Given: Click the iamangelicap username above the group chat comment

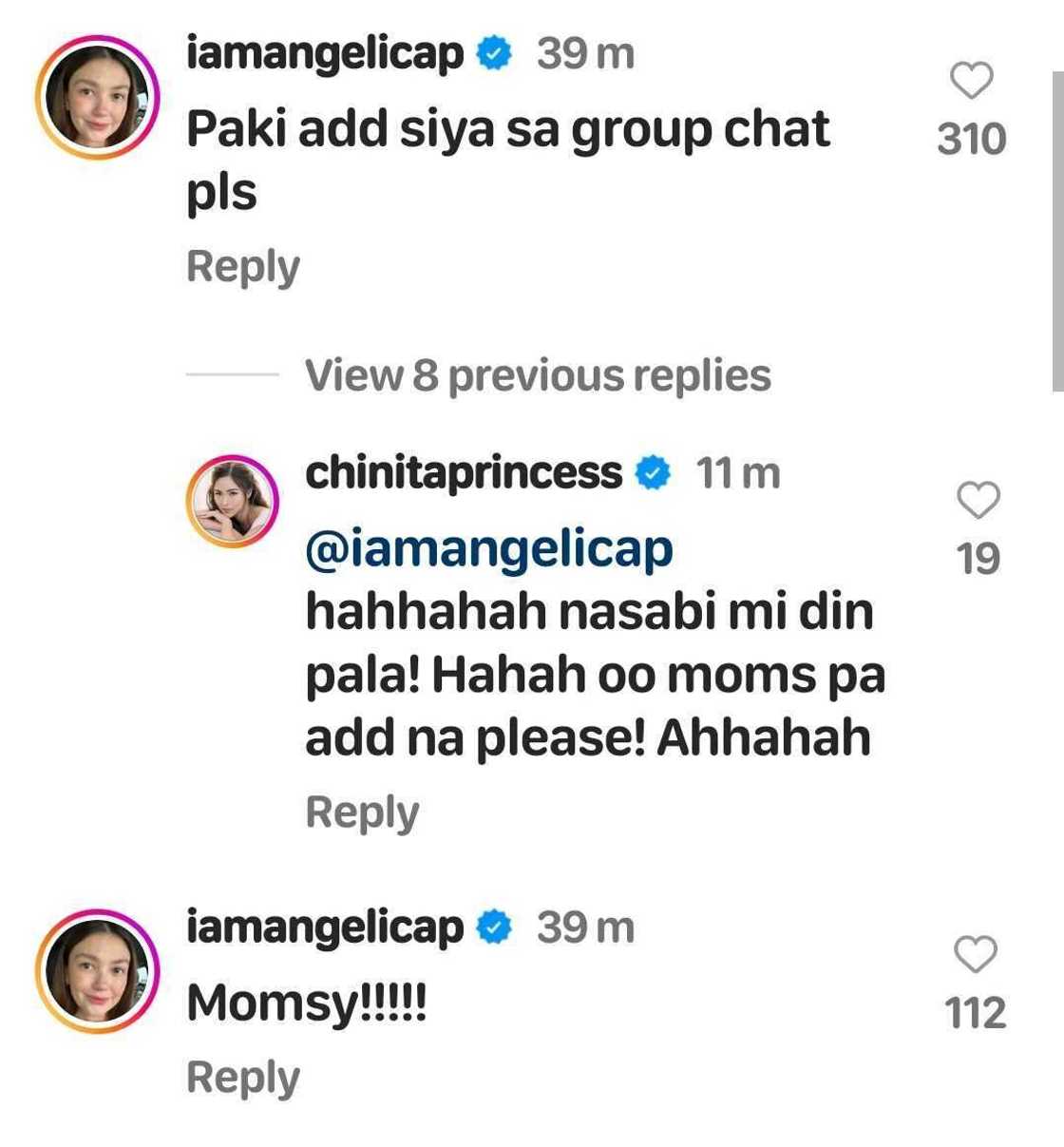Looking at the screenshot, I should point(325,54).
